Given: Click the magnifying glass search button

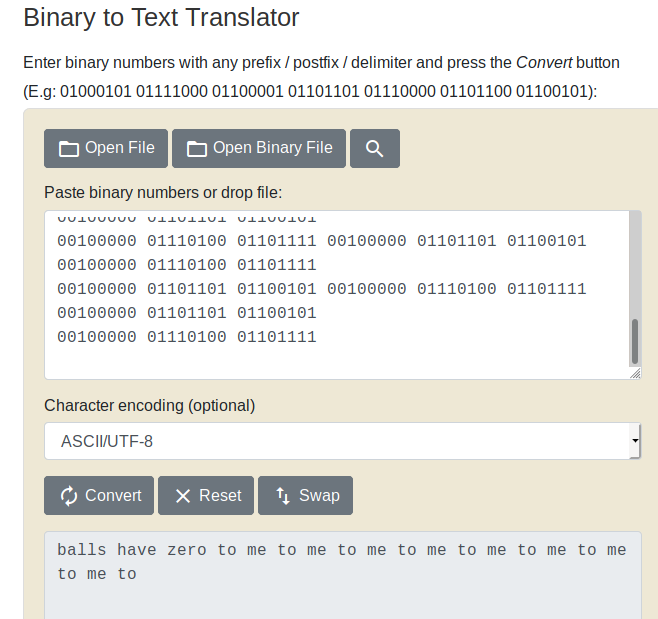Looking at the screenshot, I should (375, 149).
